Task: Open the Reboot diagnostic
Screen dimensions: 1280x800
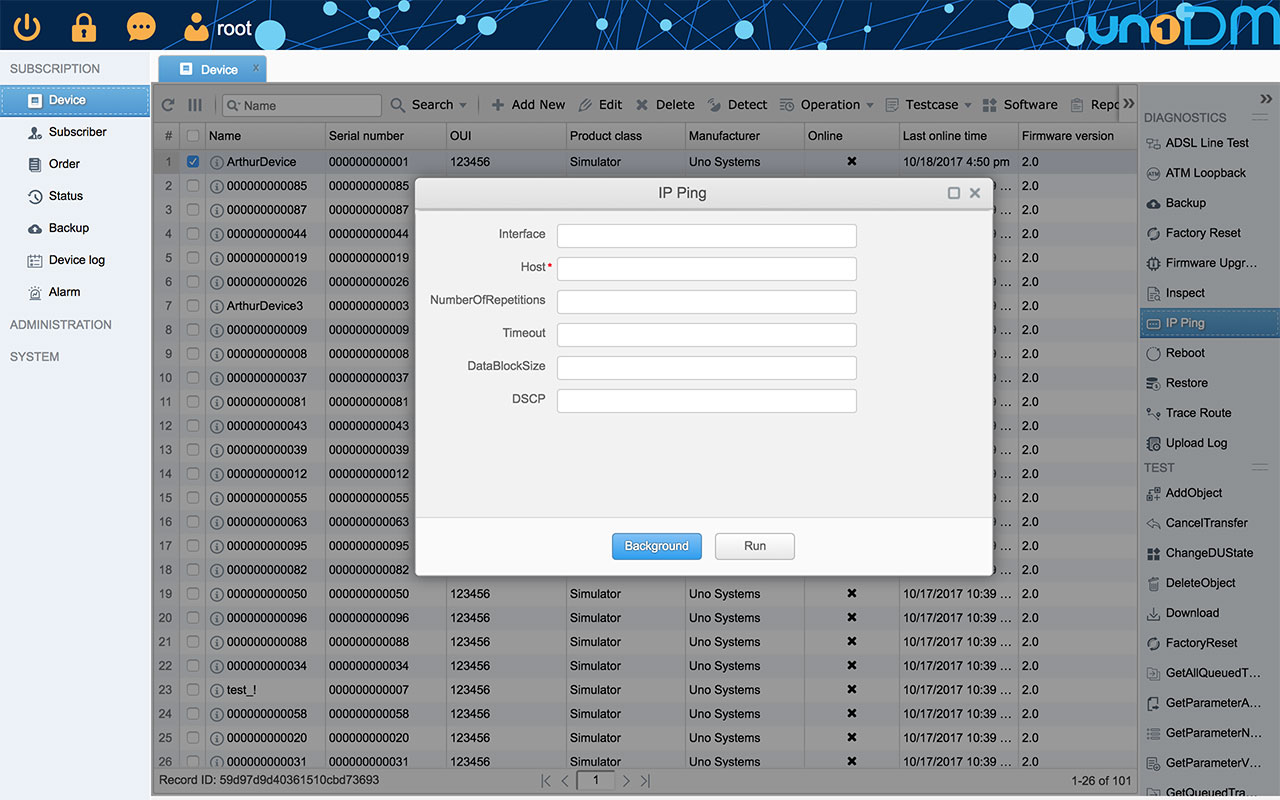Action: (x=1185, y=353)
